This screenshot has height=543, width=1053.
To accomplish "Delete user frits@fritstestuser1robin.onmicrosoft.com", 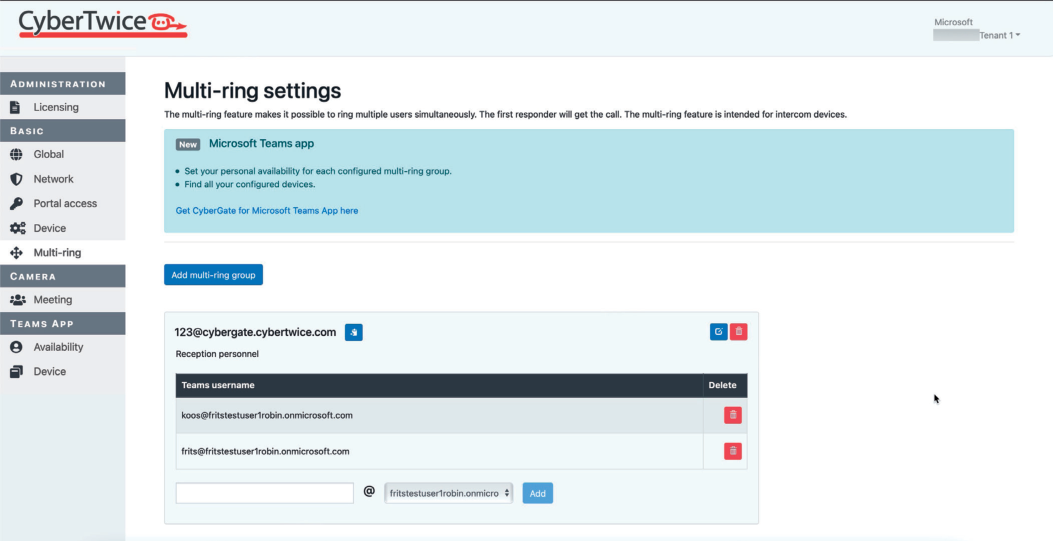I will click(x=733, y=451).
